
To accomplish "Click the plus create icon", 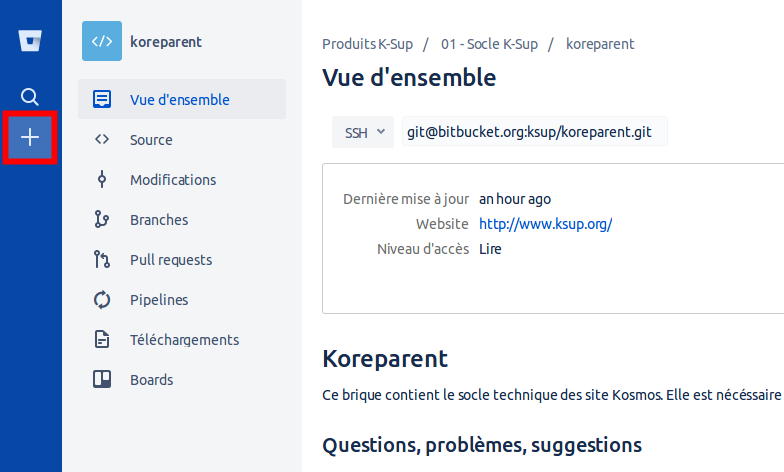I will tap(30, 137).
